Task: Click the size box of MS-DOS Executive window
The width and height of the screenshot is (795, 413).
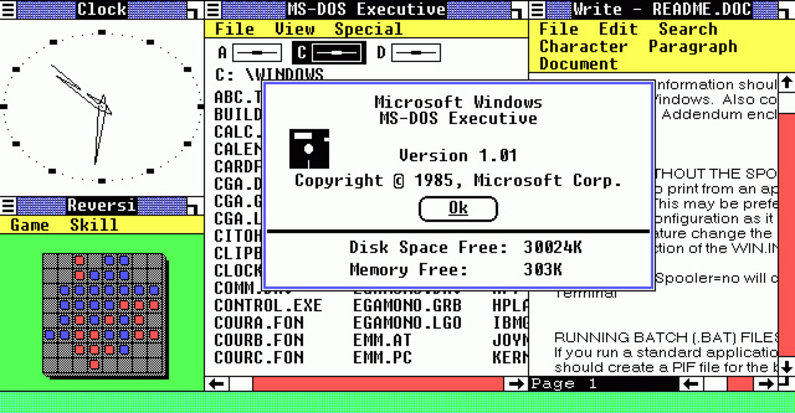Action: [519, 10]
